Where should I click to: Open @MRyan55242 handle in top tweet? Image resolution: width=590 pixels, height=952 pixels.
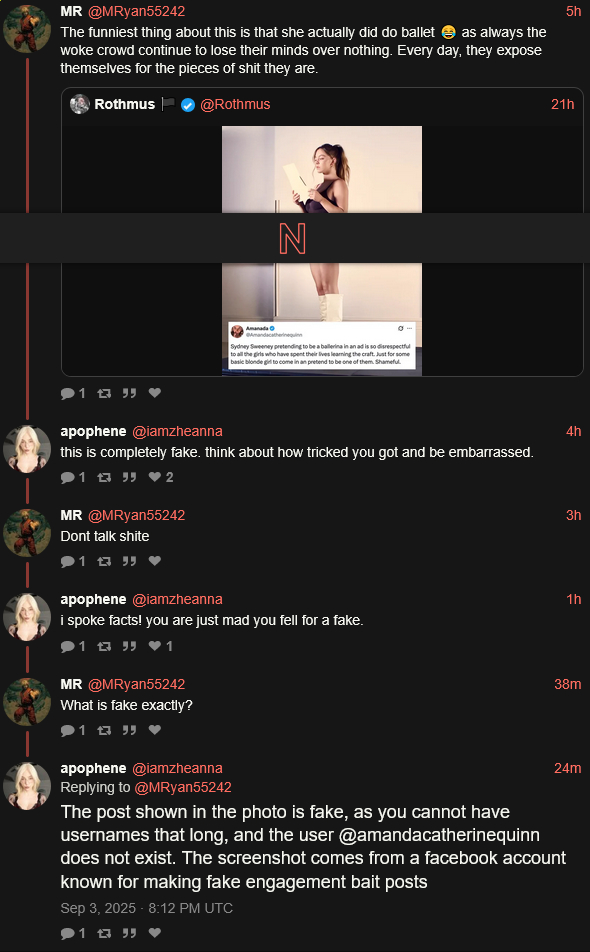pyautogui.click(x=137, y=11)
